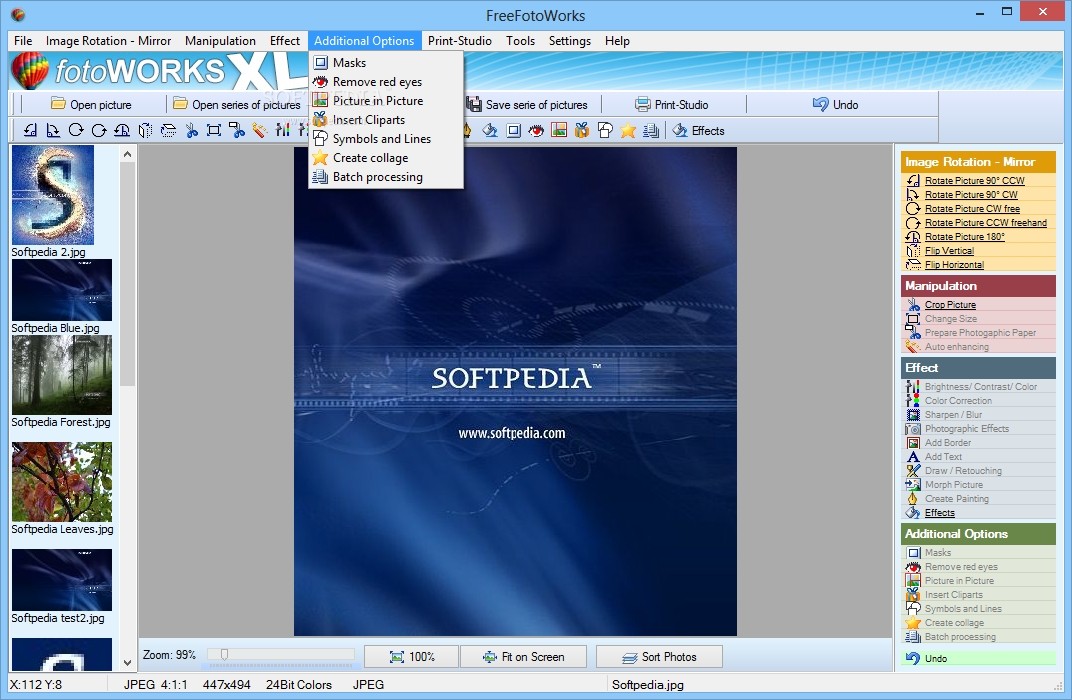This screenshot has height=700, width=1072.
Task: Select the Softpedia Forest.jpg thumbnail
Action: [62, 375]
